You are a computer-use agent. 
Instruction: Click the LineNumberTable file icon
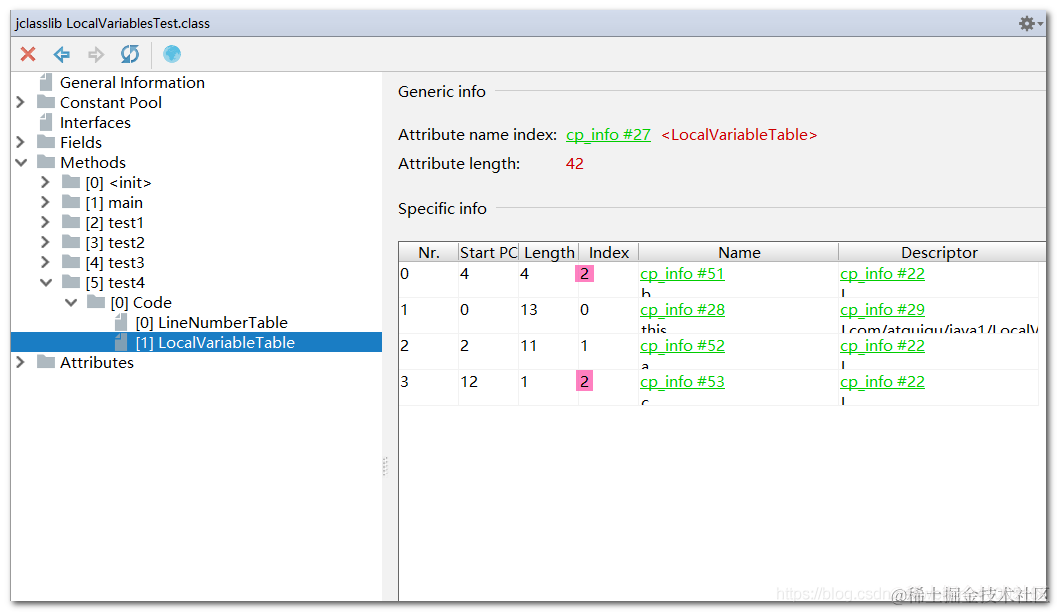121,322
